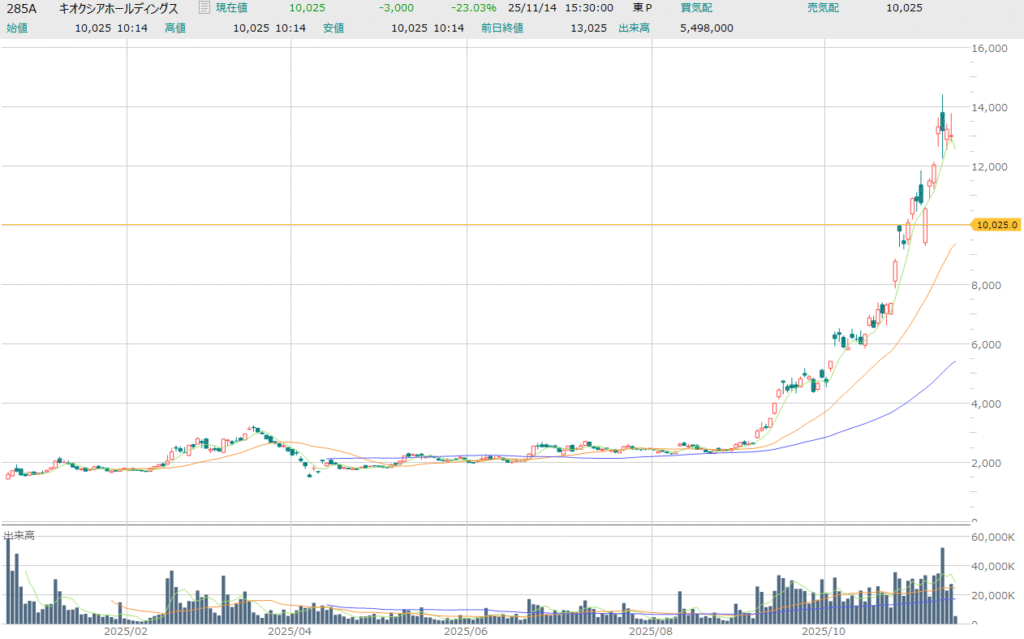Click the 安値 label
1024x639 pixels.
[333, 27]
